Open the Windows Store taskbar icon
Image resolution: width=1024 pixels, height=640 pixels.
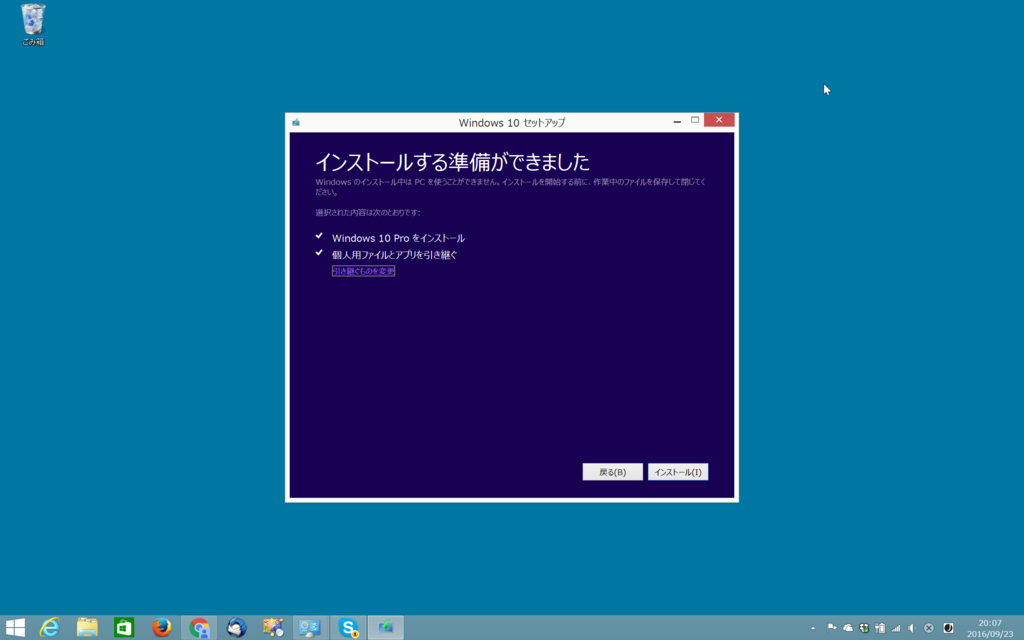[x=124, y=628]
